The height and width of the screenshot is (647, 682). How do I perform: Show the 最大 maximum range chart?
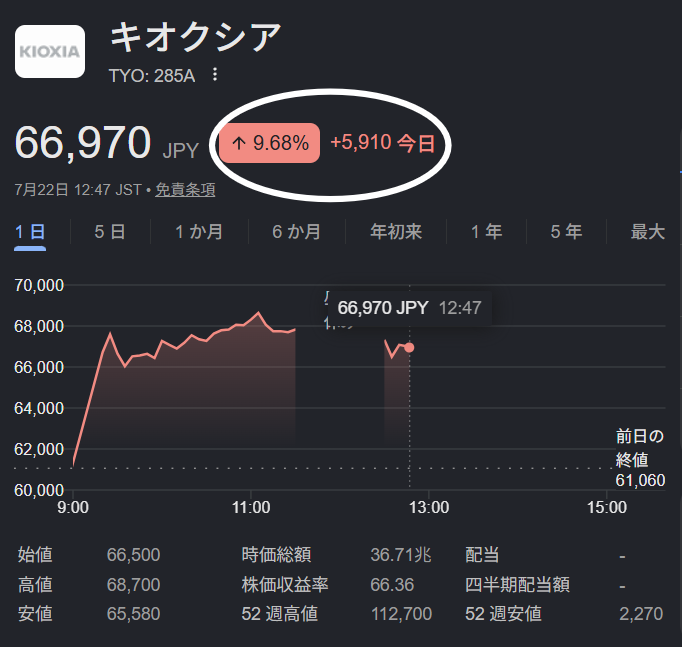click(648, 232)
